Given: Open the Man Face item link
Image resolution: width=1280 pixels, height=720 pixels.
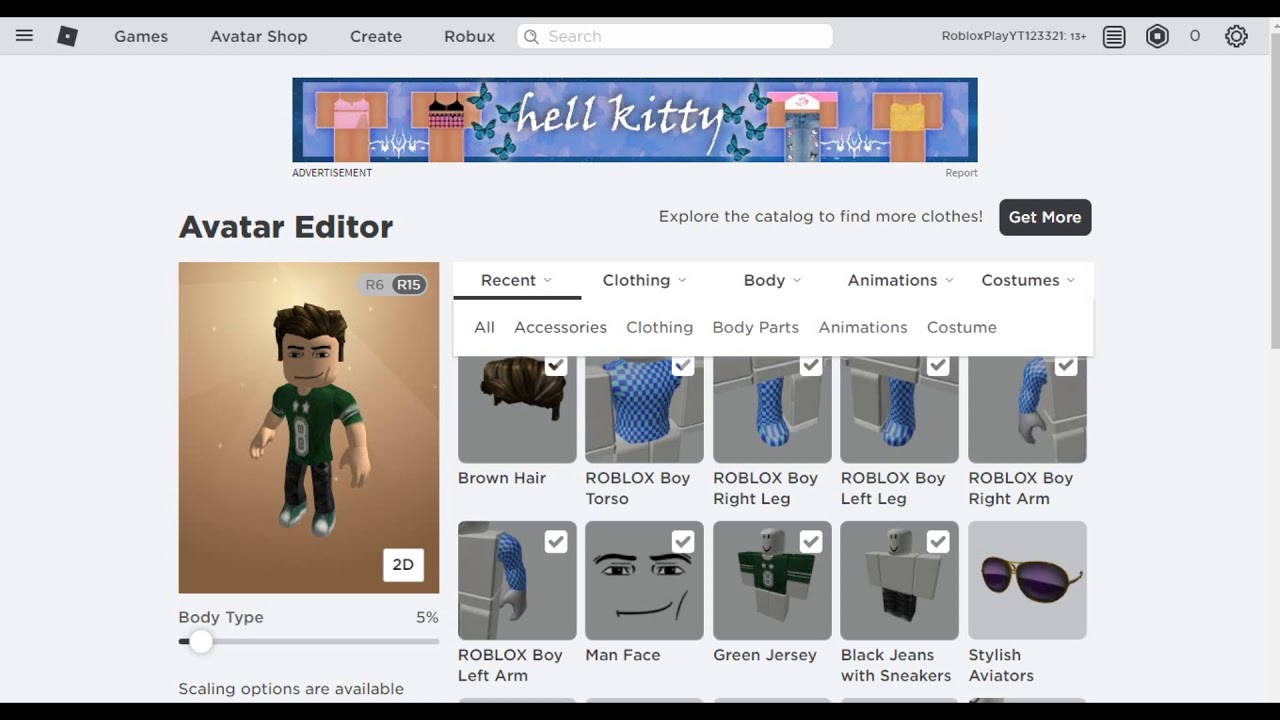Looking at the screenshot, I should (623, 655).
